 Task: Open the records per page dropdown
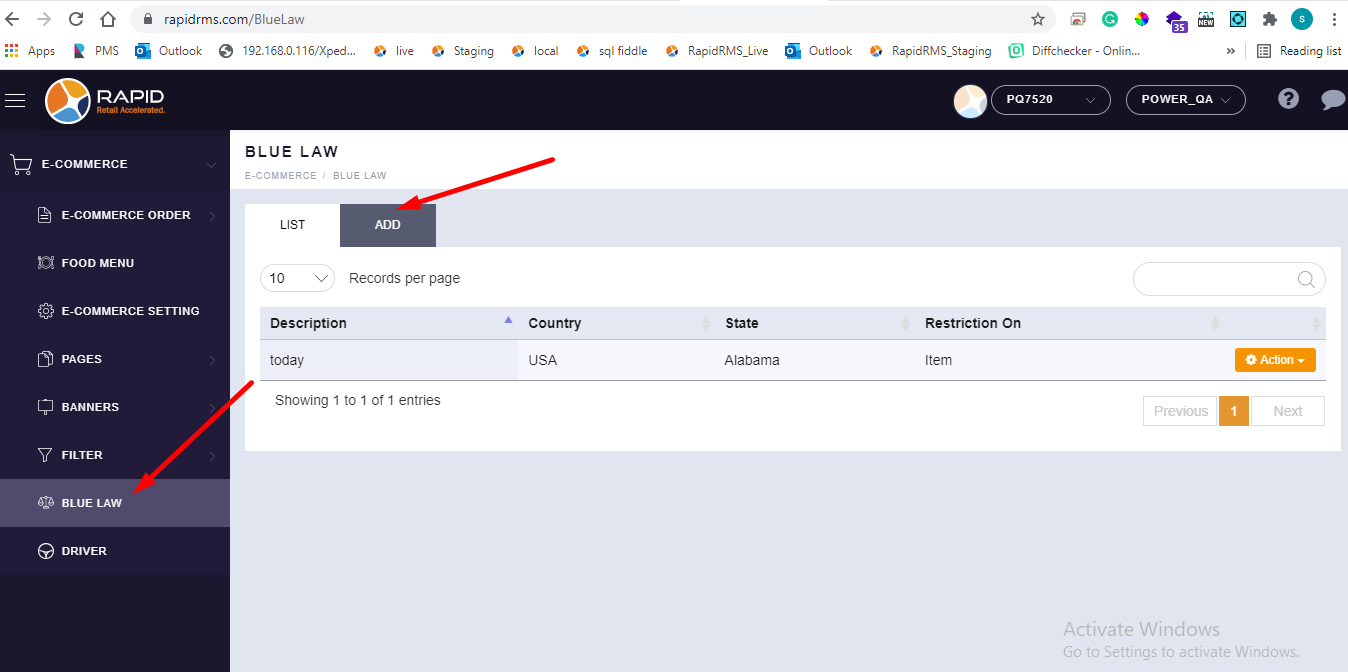297,278
